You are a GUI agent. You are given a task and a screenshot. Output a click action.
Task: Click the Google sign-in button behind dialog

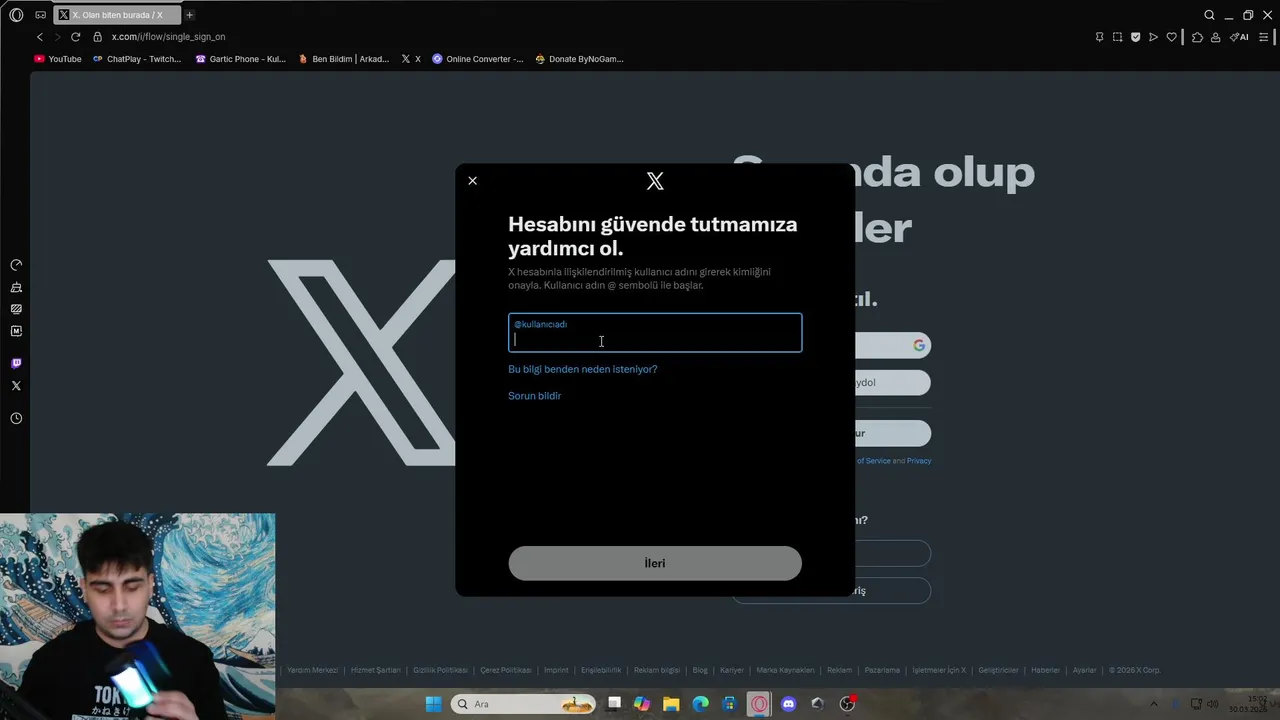pos(892,345)
